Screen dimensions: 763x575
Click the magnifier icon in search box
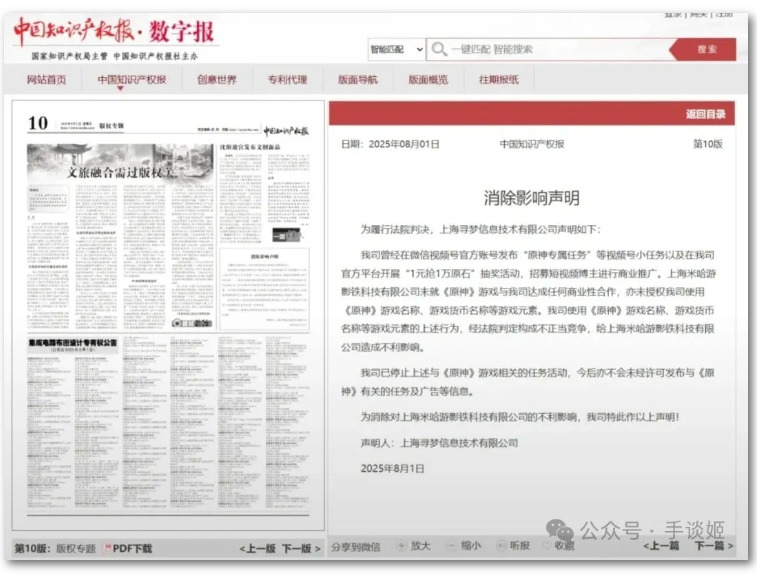439,49
